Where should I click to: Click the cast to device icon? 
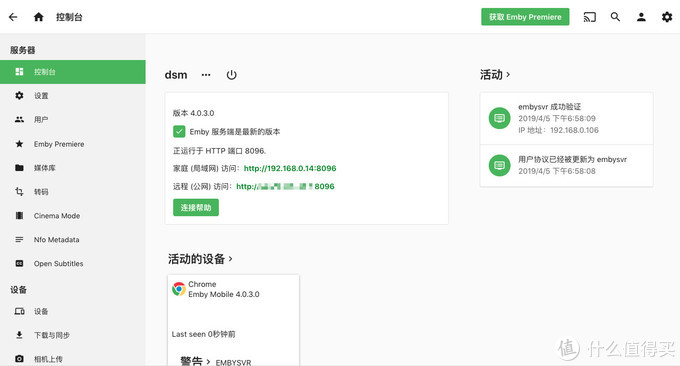[x=589, y=17]
